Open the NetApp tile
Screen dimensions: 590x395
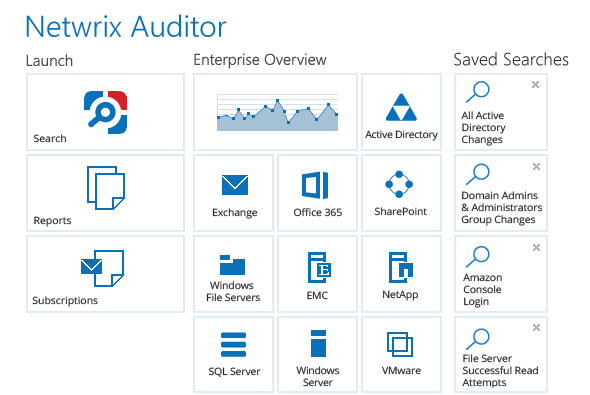click(x=401, y=274)
